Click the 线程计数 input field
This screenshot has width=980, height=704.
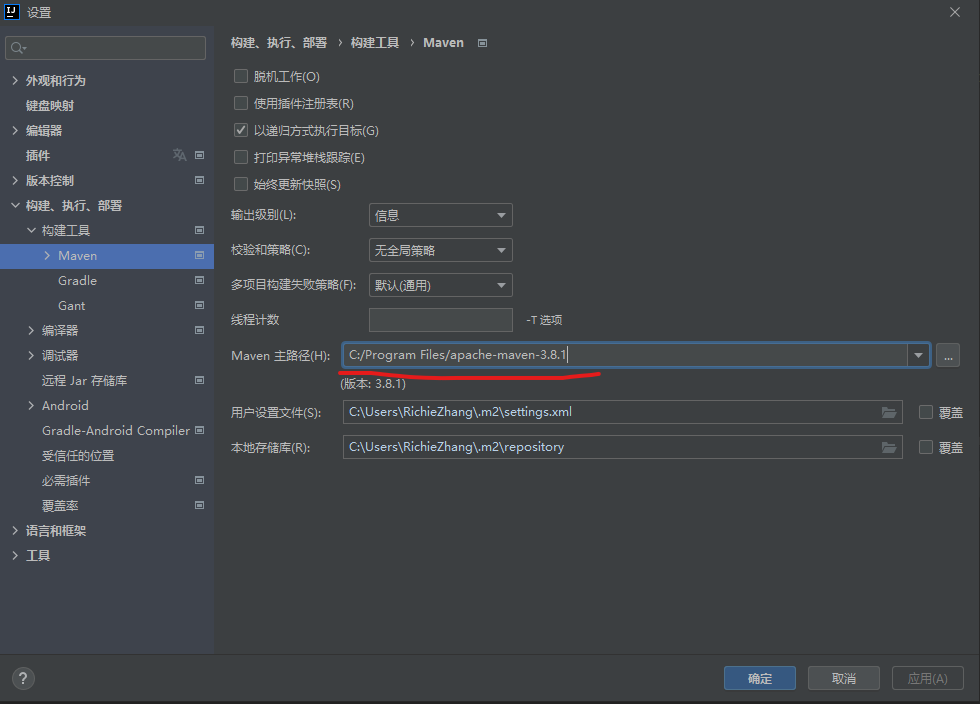coord(440,320)
